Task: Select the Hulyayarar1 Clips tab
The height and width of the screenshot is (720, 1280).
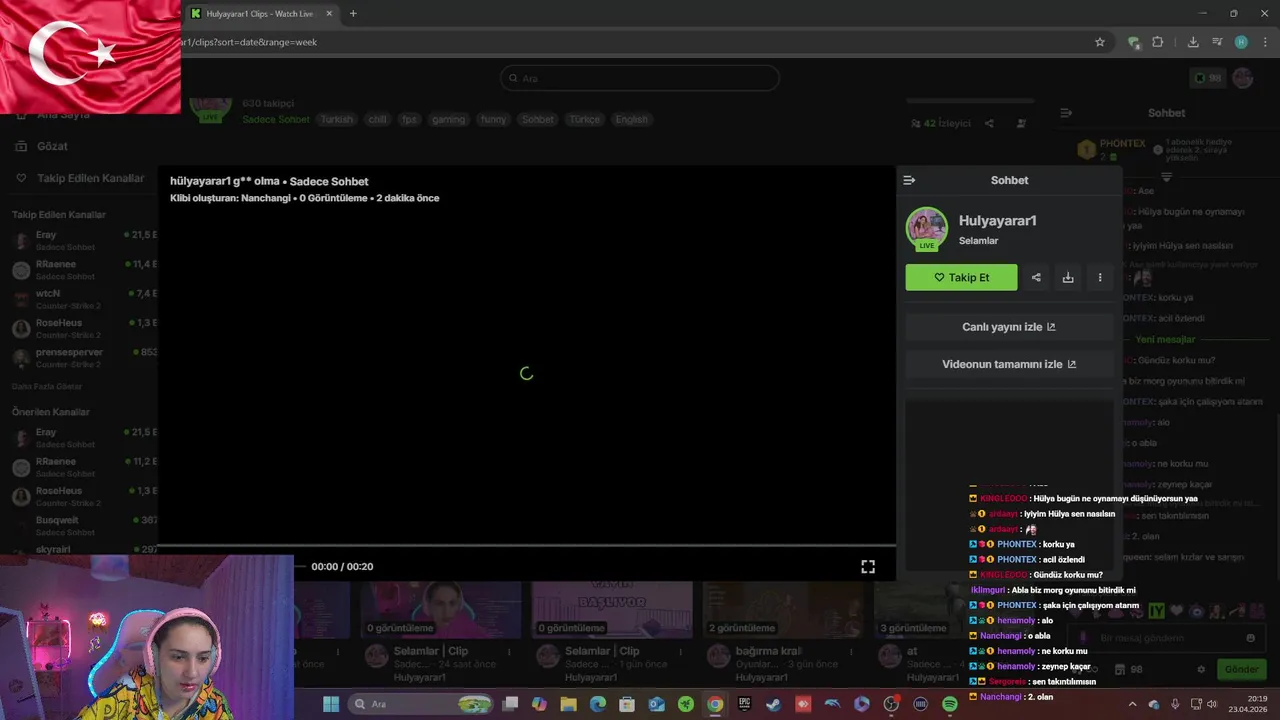Action: 262,14
